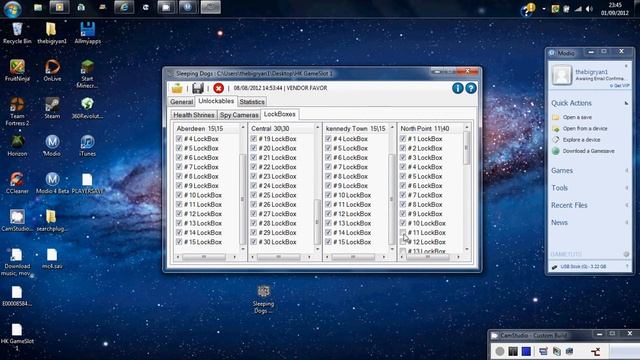Select LockBoxes sub-tab

click(280, 114)
